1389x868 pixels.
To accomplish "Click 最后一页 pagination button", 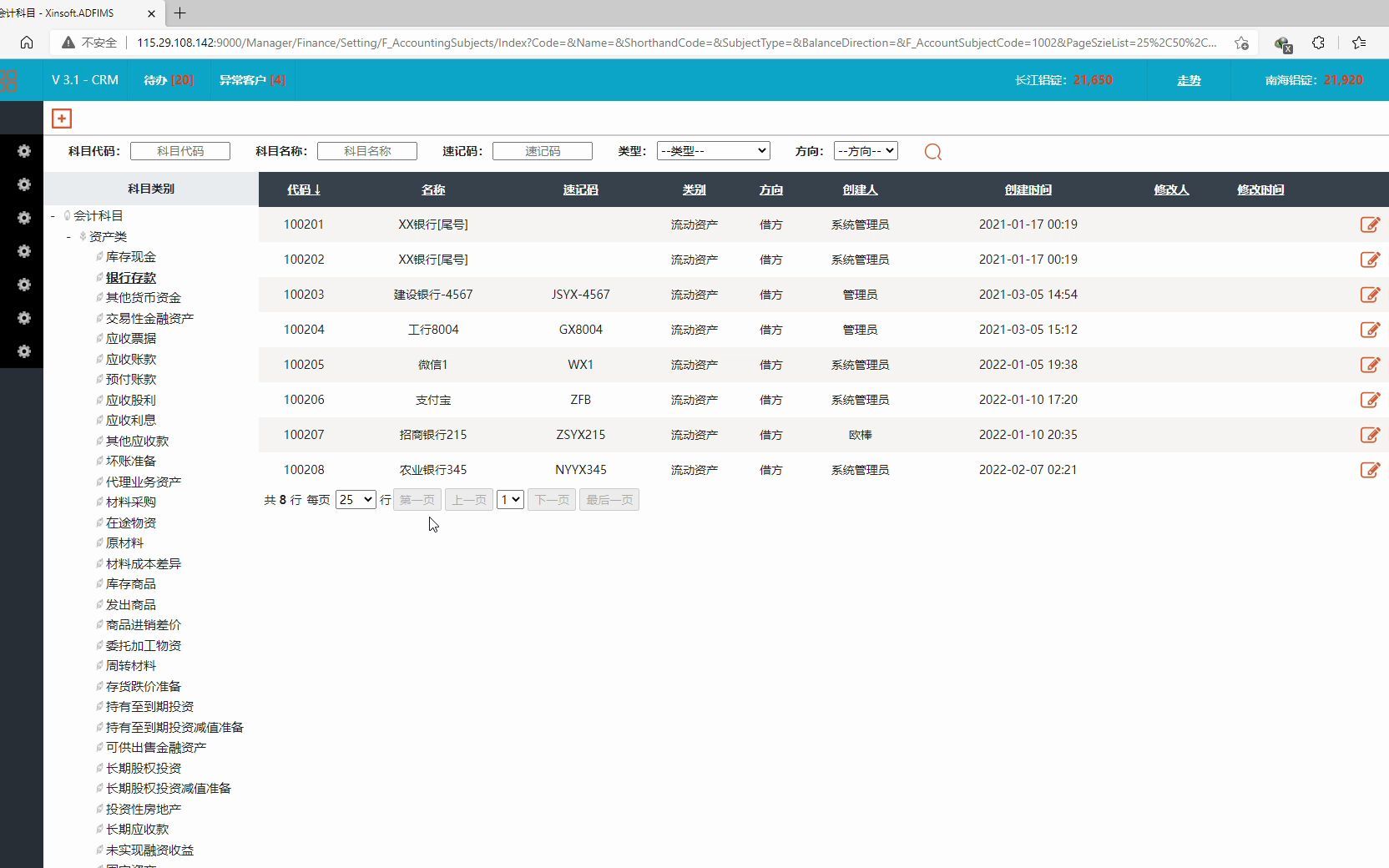I will 609,500.
